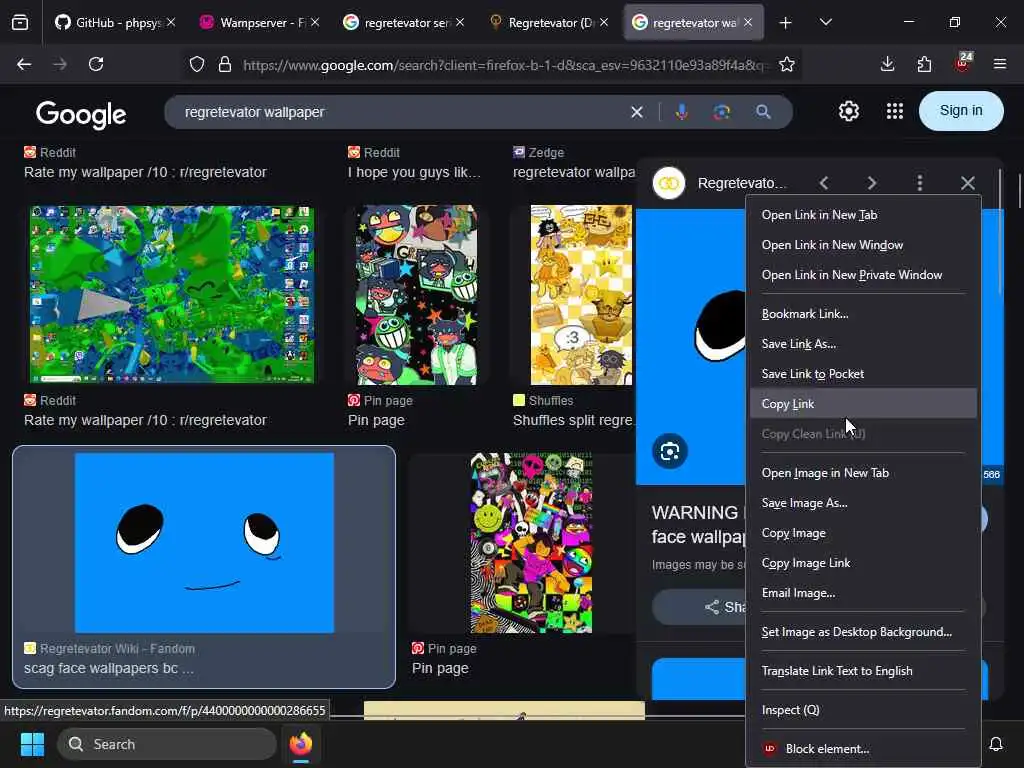
Task: Open uBlock Origin extension icon
Action: [x=963, y=63]
